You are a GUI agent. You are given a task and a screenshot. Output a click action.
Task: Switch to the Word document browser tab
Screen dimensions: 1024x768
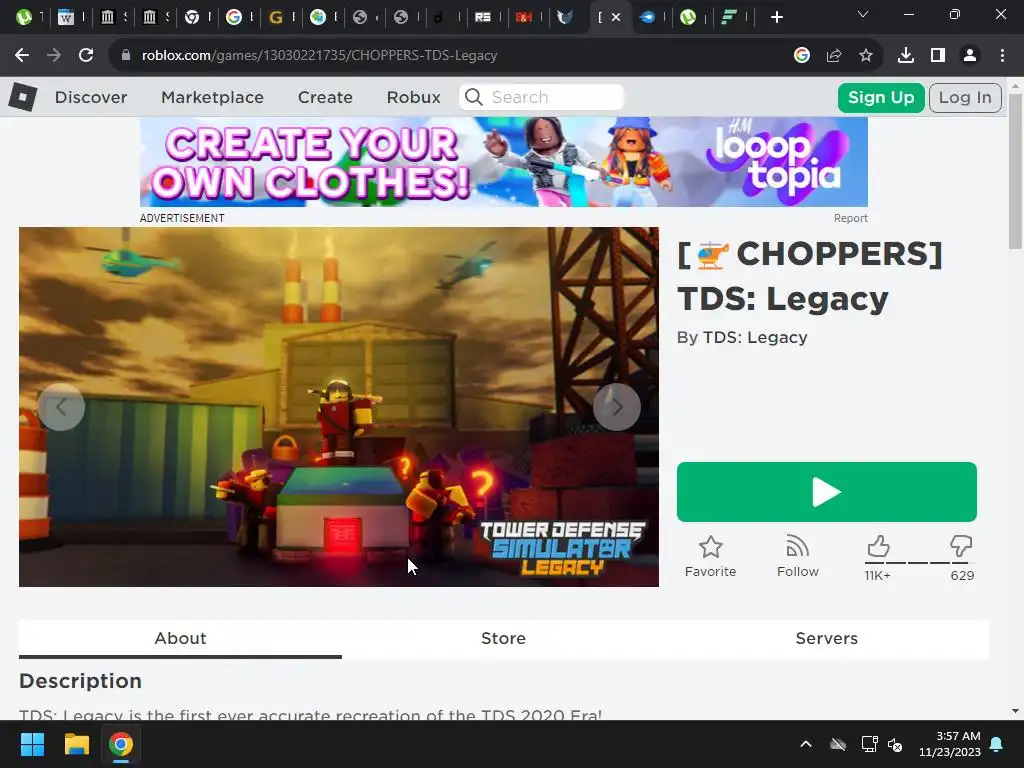point(66,17)
